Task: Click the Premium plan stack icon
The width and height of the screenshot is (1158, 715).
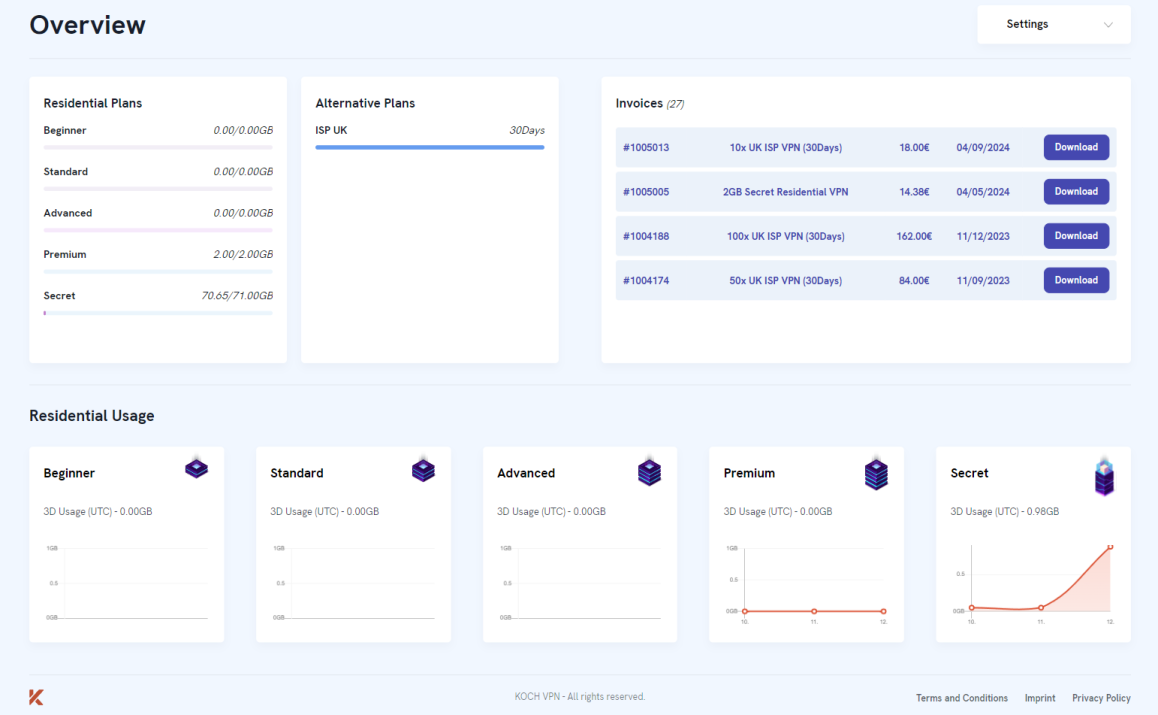Action: click(876, 473)
